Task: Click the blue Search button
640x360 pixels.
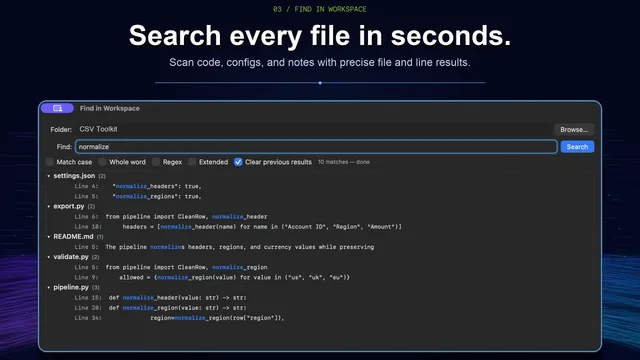Action: [577, 147]
